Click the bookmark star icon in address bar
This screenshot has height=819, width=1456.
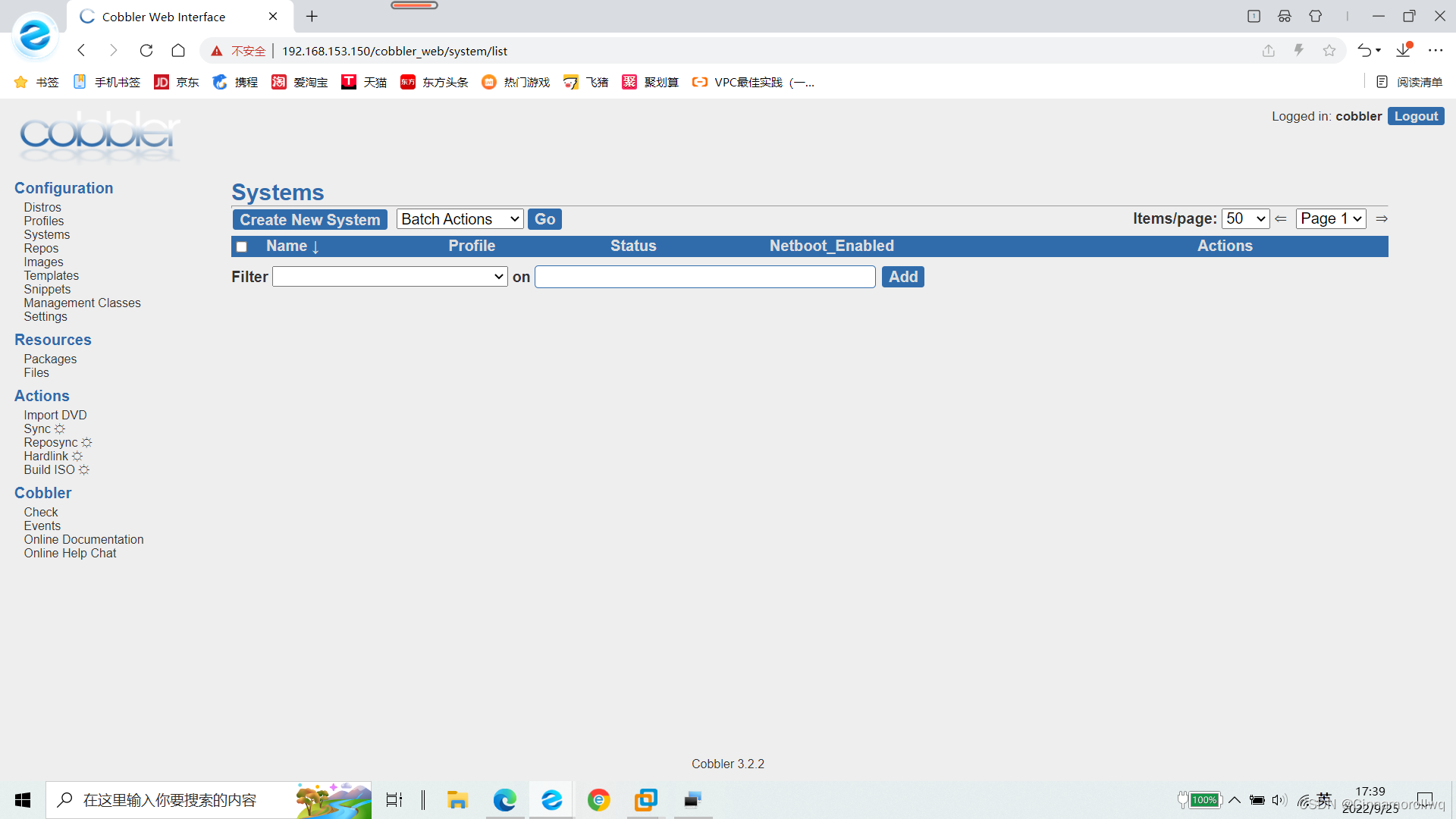coord(1329,51)
